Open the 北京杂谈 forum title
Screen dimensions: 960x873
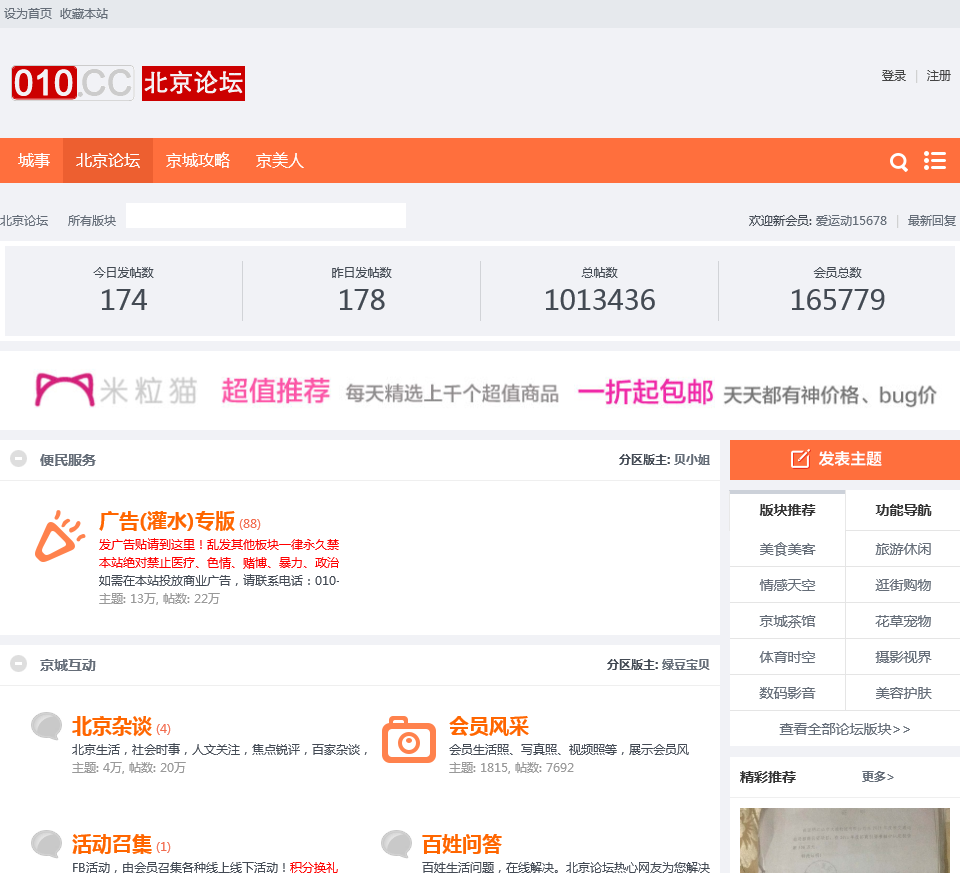tap(111, 726)
